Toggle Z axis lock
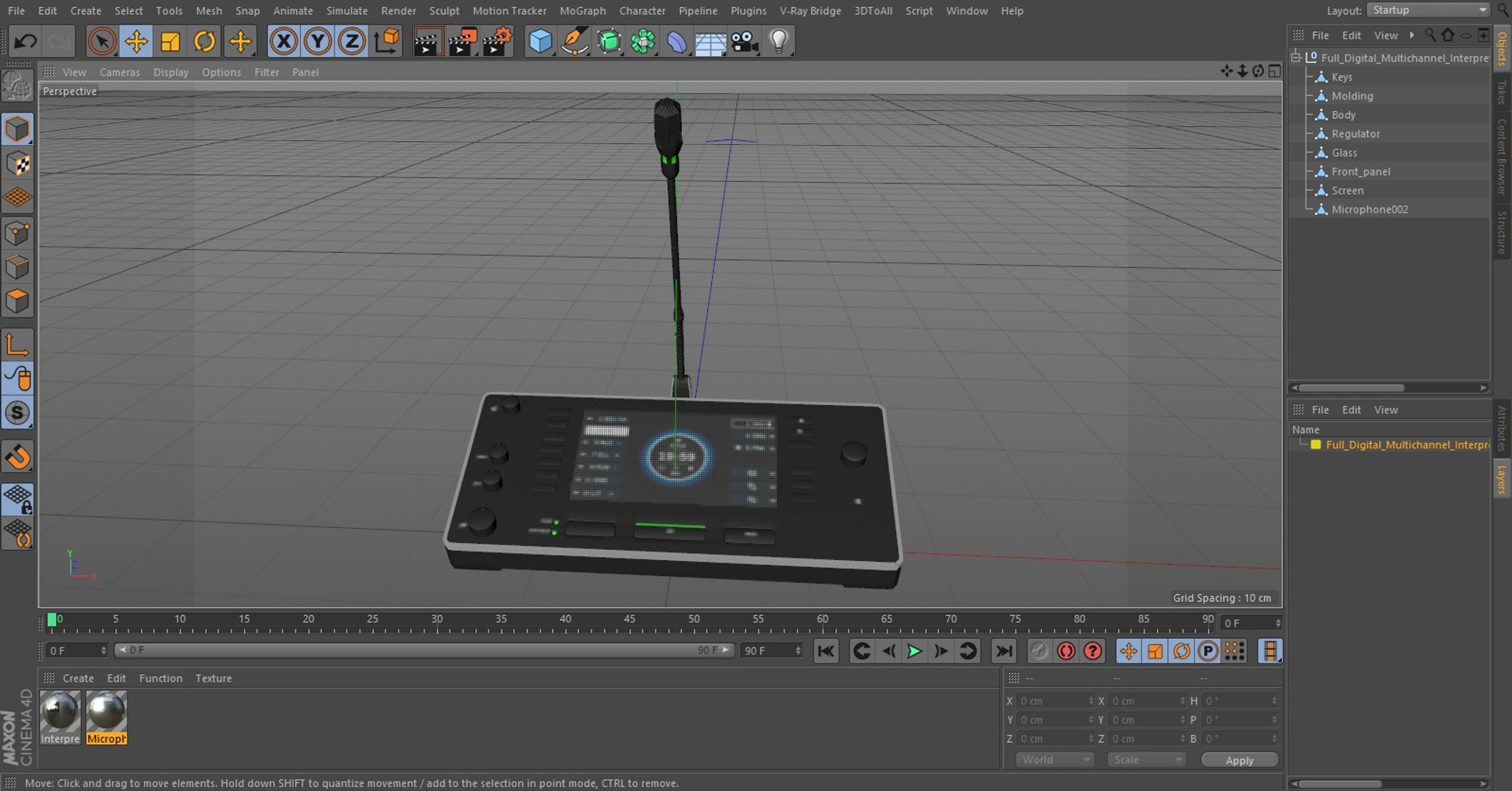The image size is (1512, 791). click(351, 41)
